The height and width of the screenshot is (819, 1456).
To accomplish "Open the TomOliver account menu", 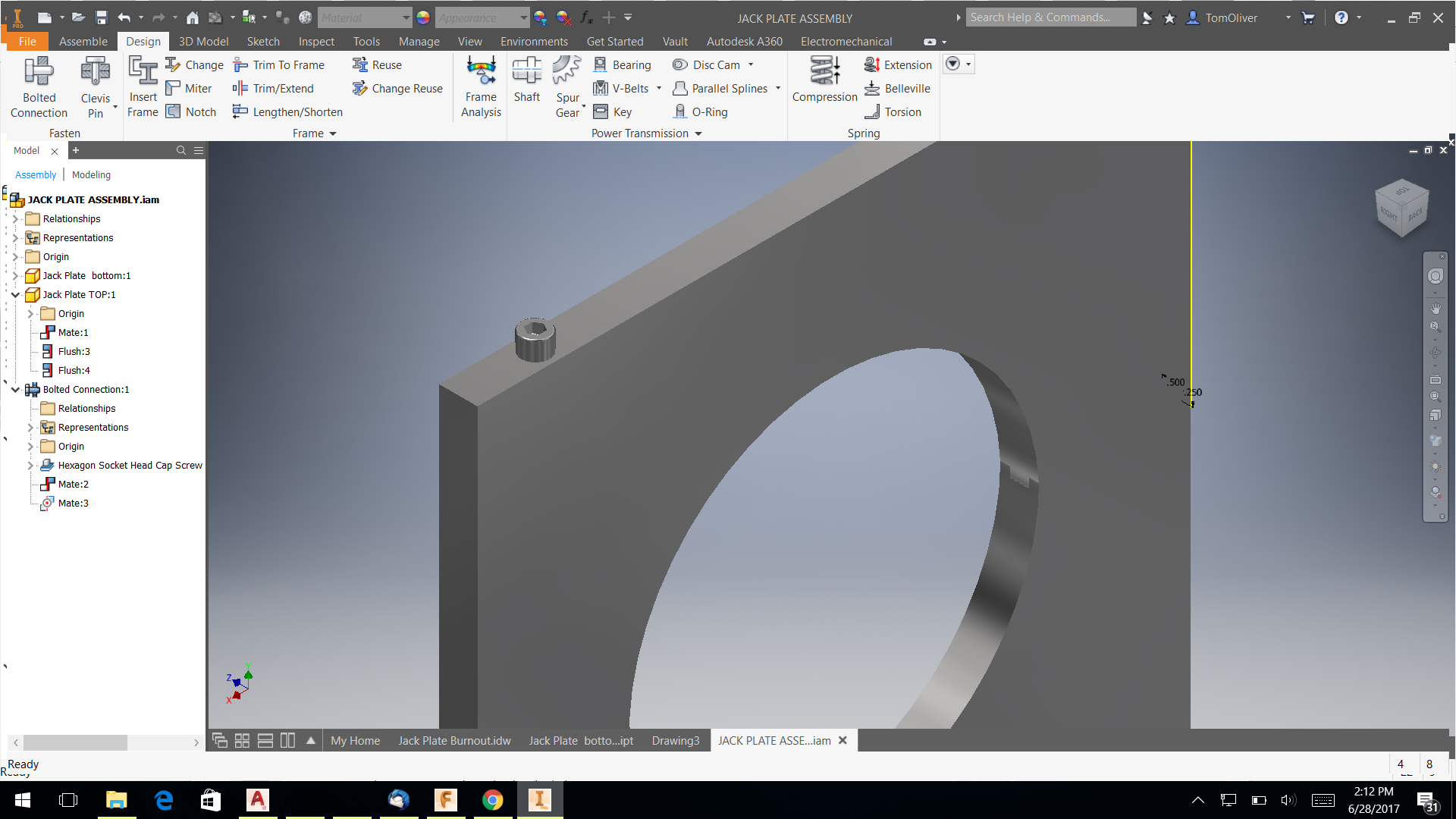I will (1231, 17).
